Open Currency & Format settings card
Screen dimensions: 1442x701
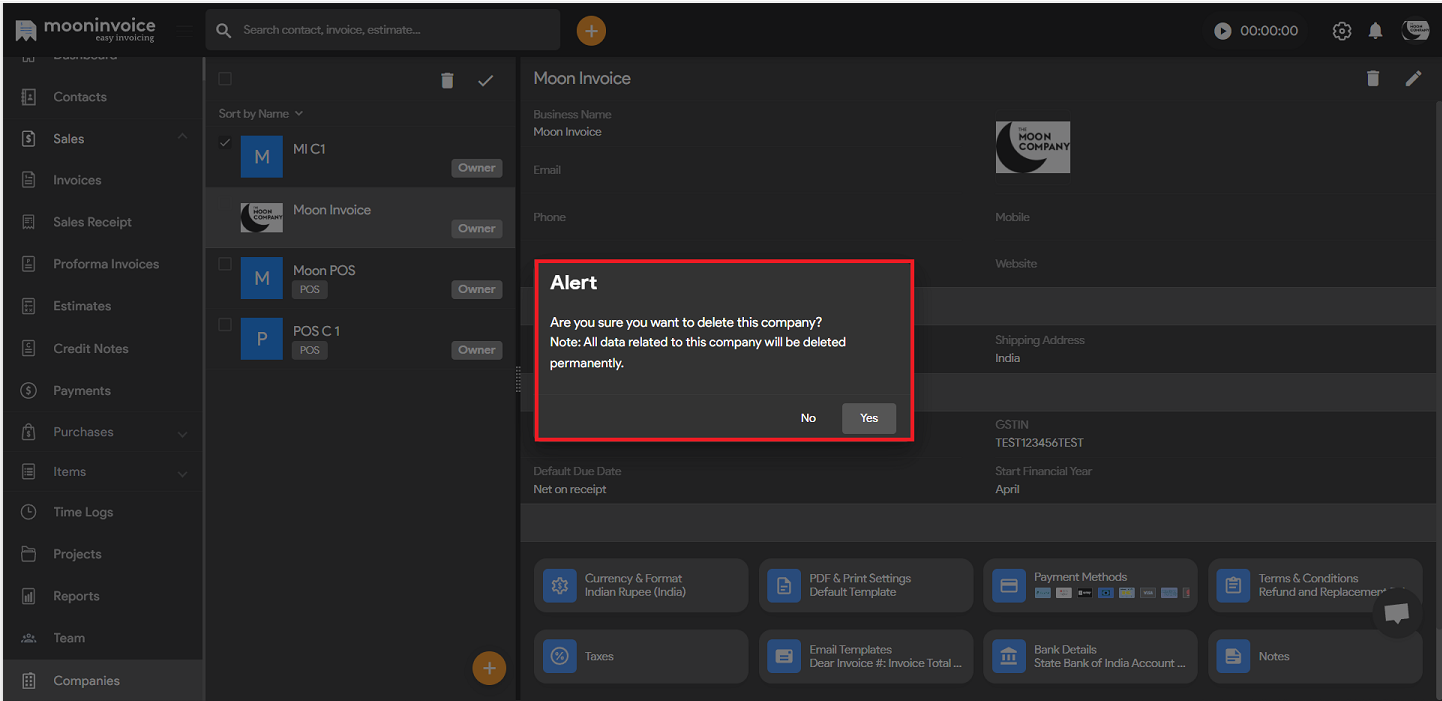click(x=642, y=585)
